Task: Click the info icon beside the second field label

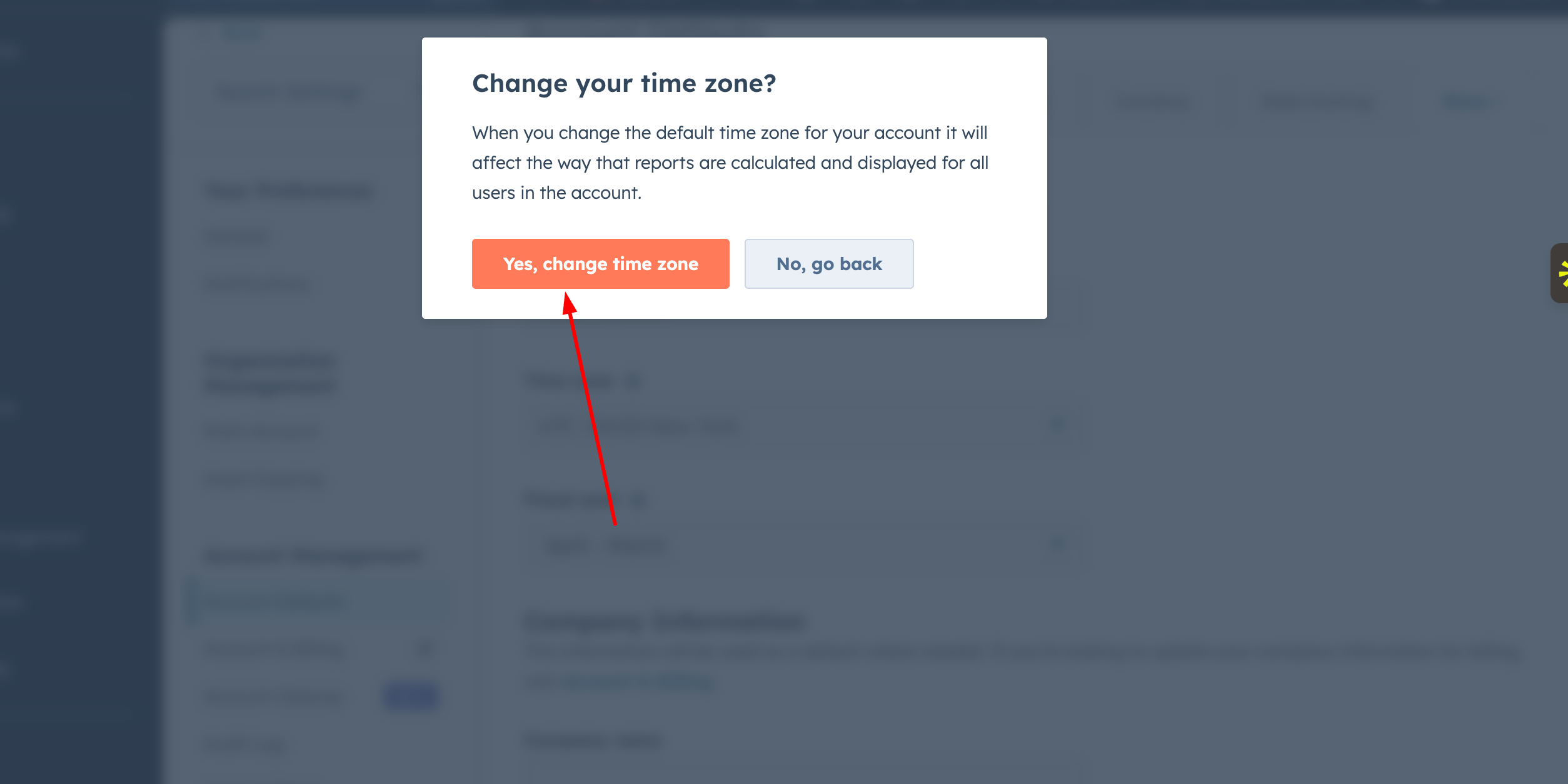Action: (638, 500)
